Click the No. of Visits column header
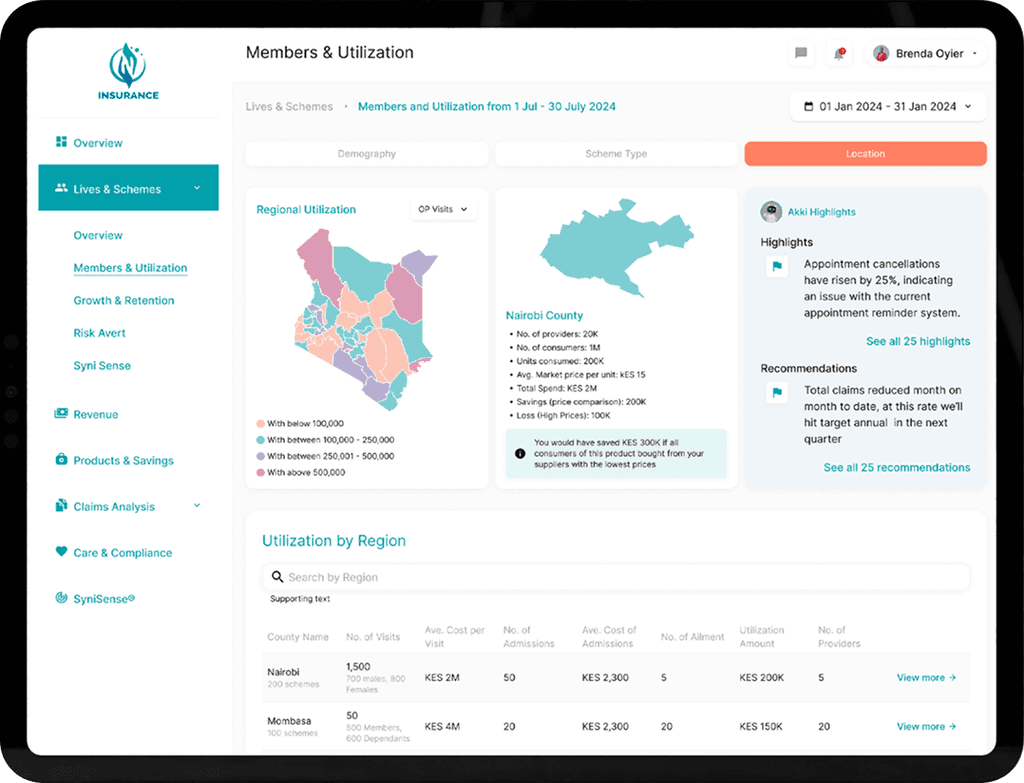 click(x=373, y=637)
